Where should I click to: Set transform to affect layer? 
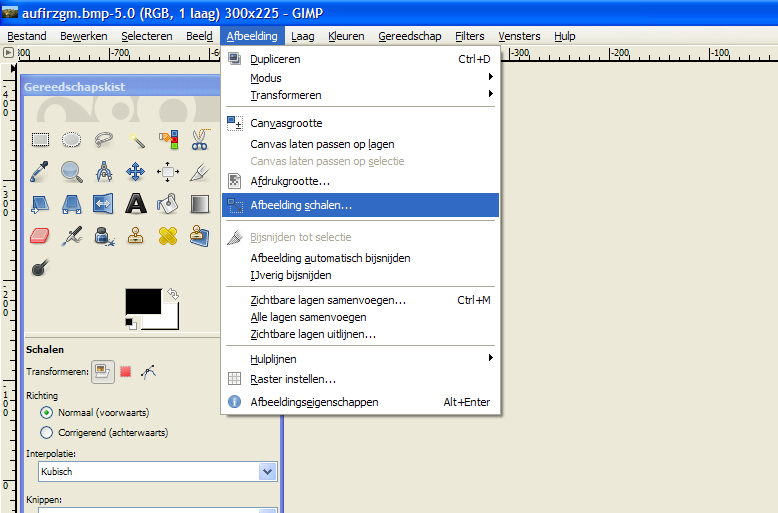click(x=103, y=372)
